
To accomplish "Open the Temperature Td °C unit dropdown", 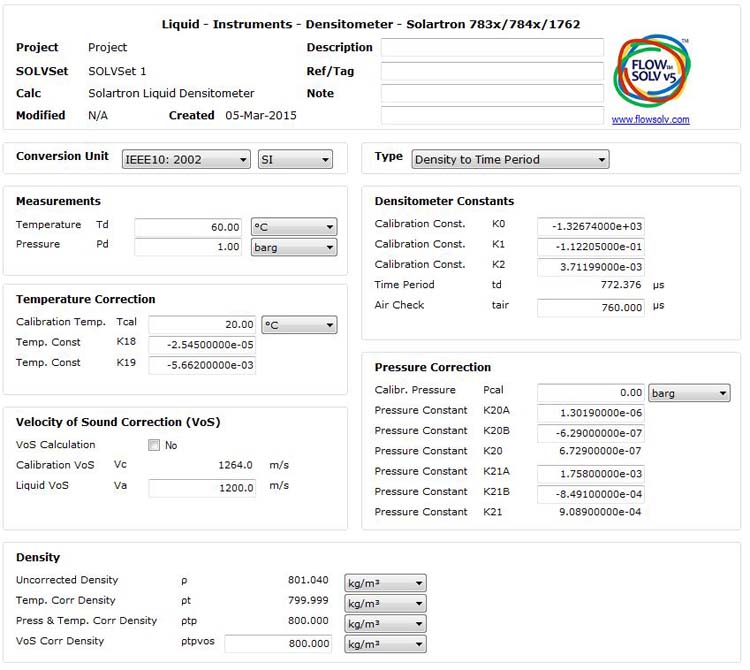I will pyautogui.click(x=294, y=227).
